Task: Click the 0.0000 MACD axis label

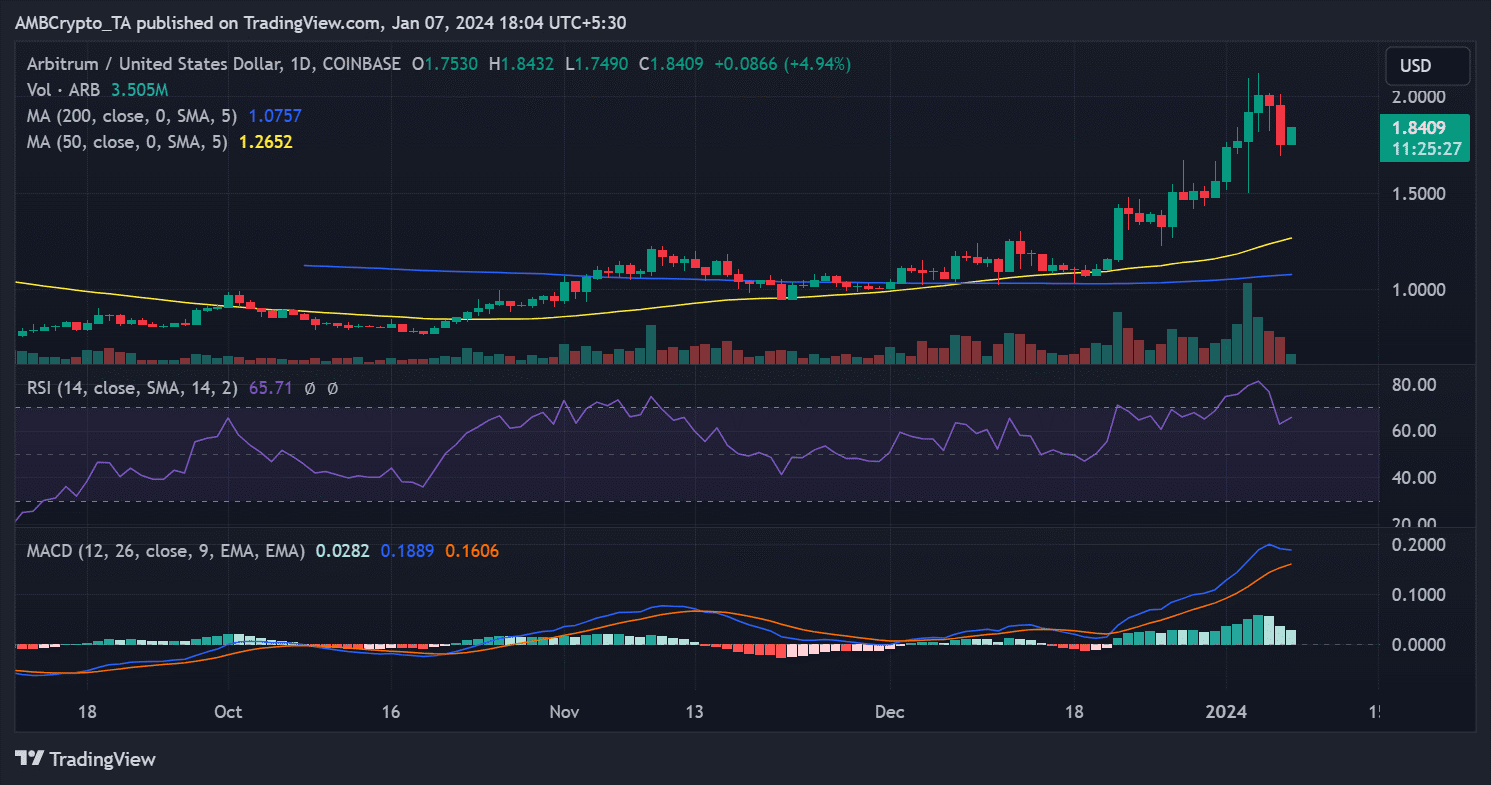Action: point(1417,644)
